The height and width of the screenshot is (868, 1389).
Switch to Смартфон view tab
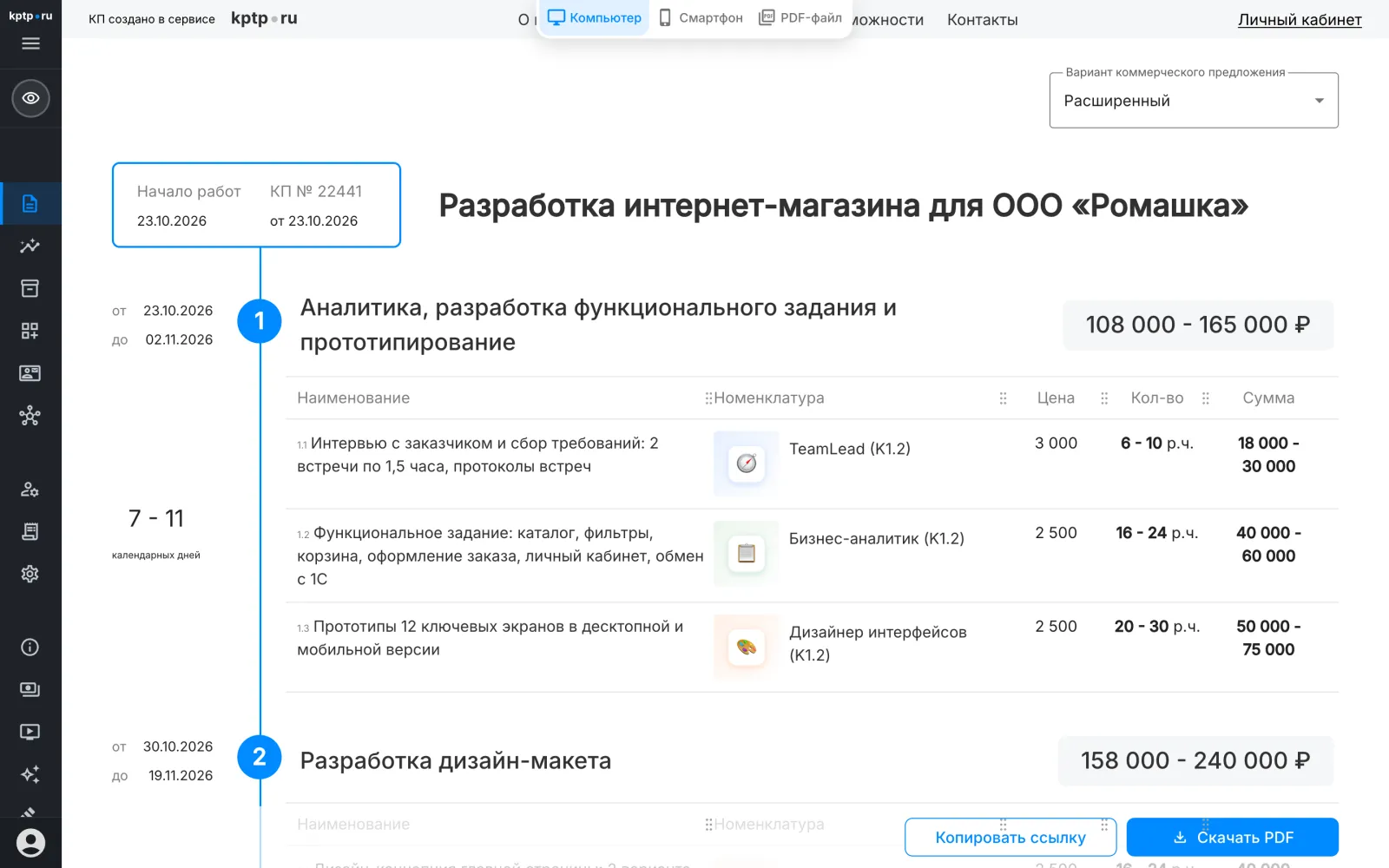[x=701, y=17]
